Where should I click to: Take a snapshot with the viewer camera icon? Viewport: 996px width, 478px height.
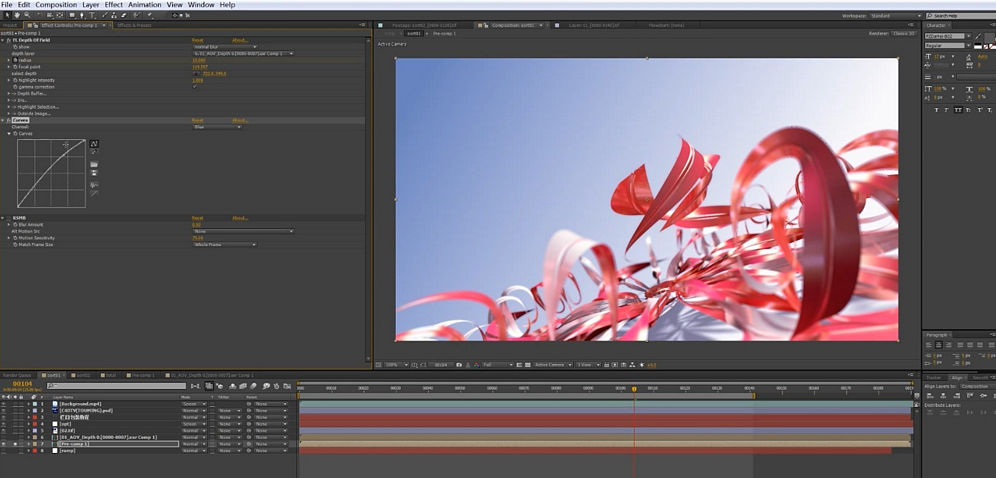point(459,365)
